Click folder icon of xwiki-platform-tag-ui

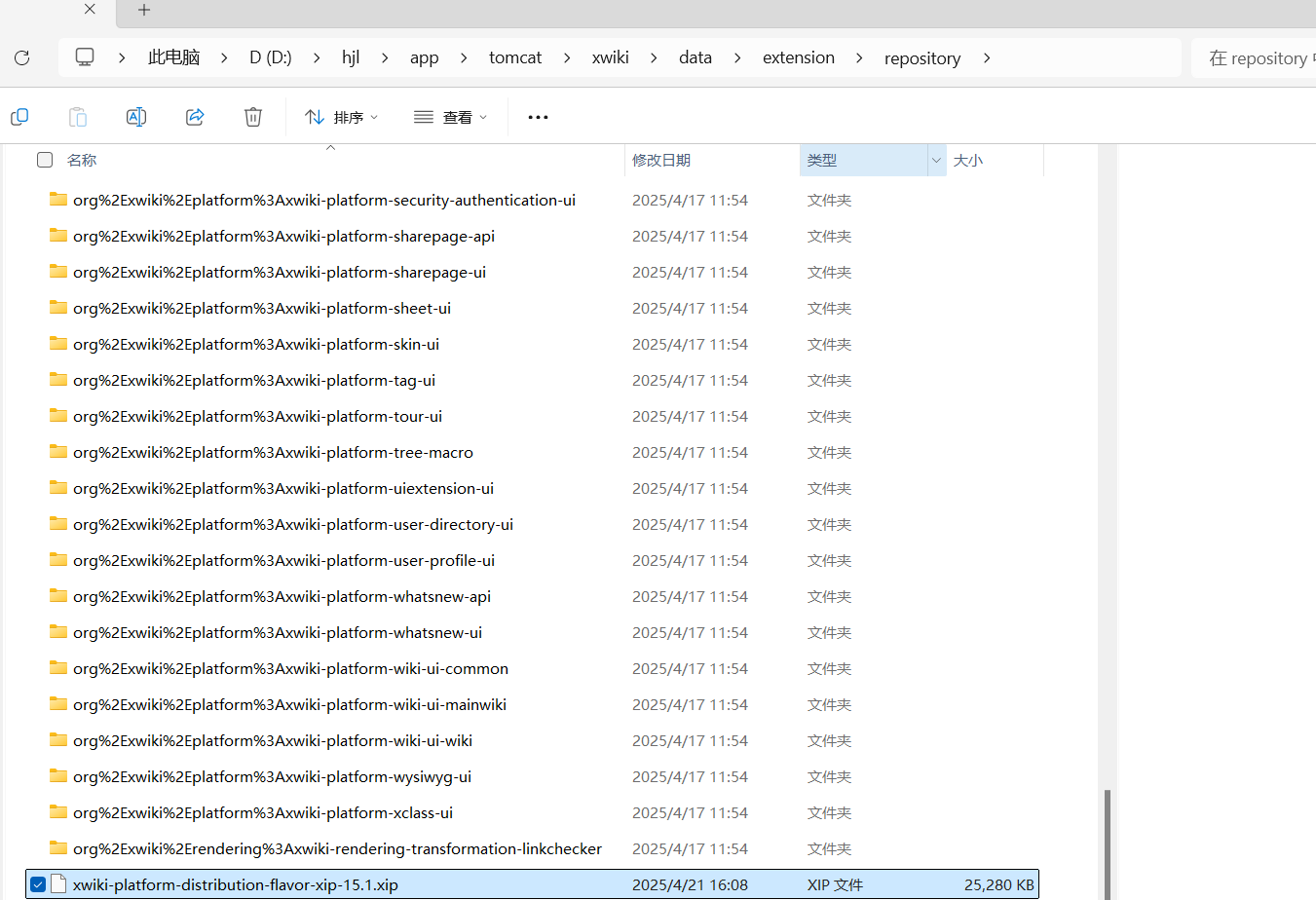coord(58,380)
